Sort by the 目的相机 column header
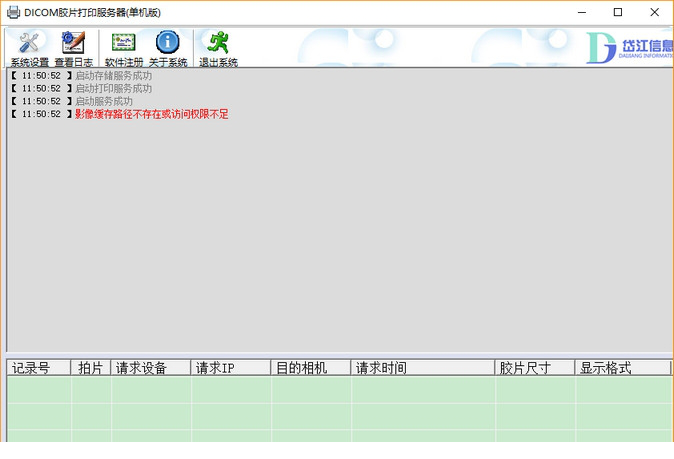The image size is (674, 459). point(310,368)
